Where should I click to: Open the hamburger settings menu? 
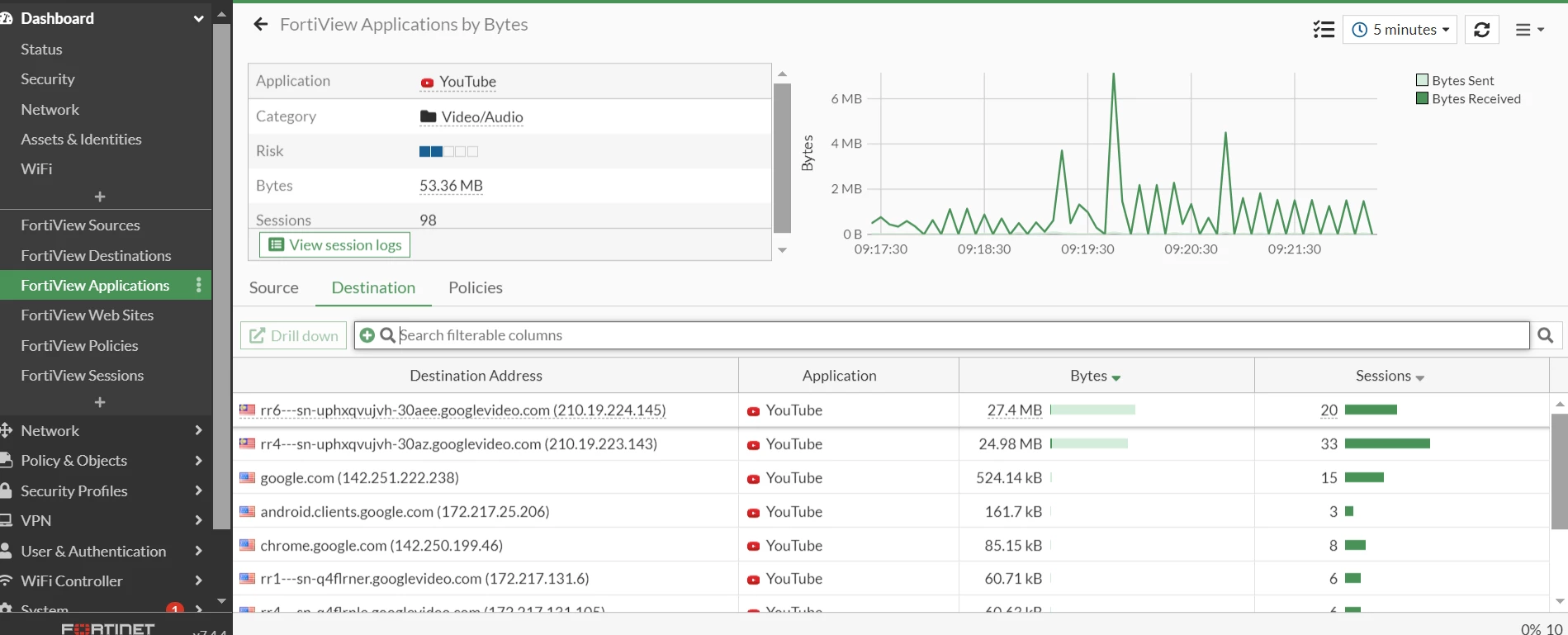pyautogui.click(x=1529, y=30)
